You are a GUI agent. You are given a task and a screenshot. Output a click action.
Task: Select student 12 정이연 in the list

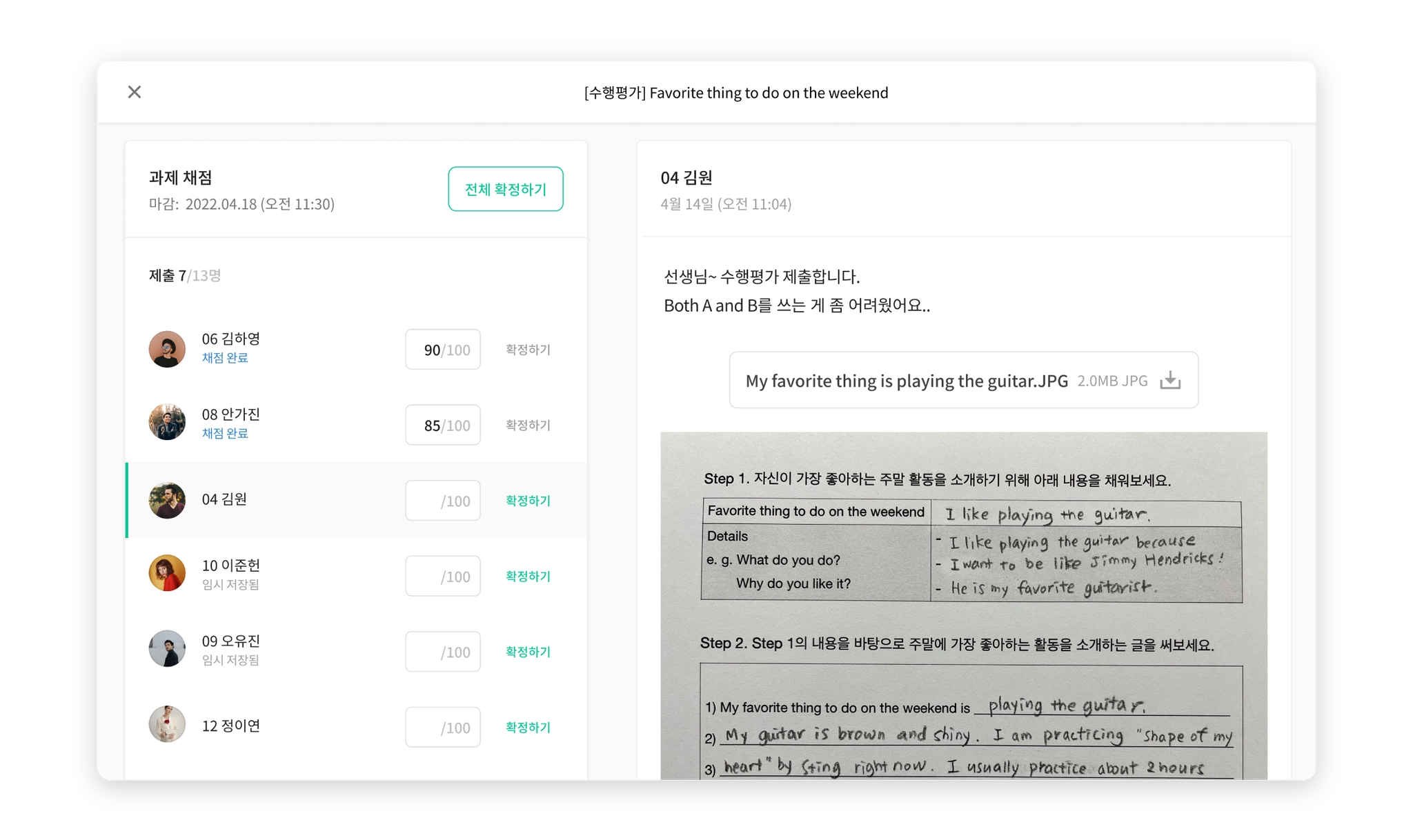point(231,726)
